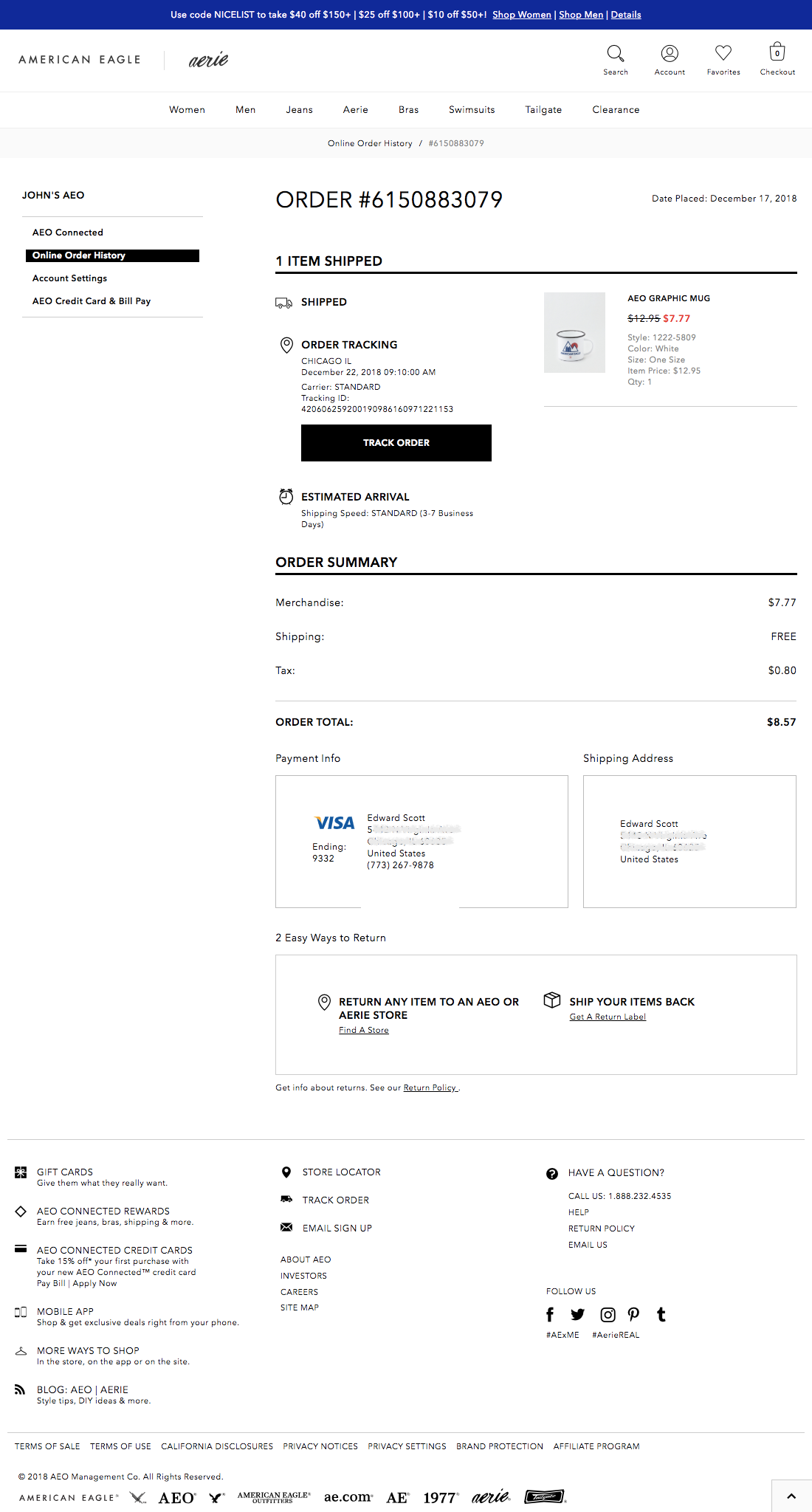Go to Online Order History breadcrumb
Screen dimensions: 812x1512
[370, 143]
